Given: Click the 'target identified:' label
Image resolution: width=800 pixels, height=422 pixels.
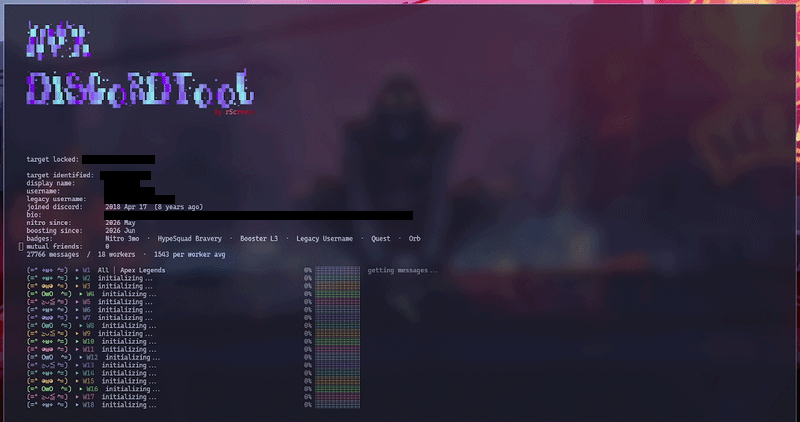Looking at the screenshot, I should pyautogui.click(x=60, y=176).
